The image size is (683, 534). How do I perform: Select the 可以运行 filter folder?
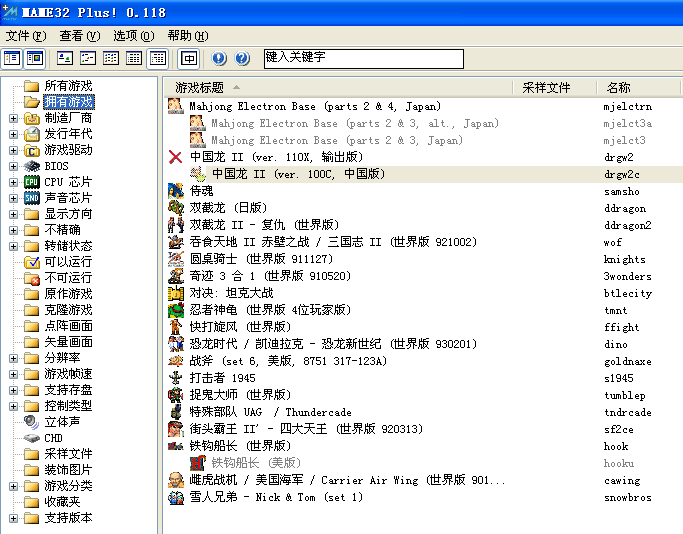point(68,262)
